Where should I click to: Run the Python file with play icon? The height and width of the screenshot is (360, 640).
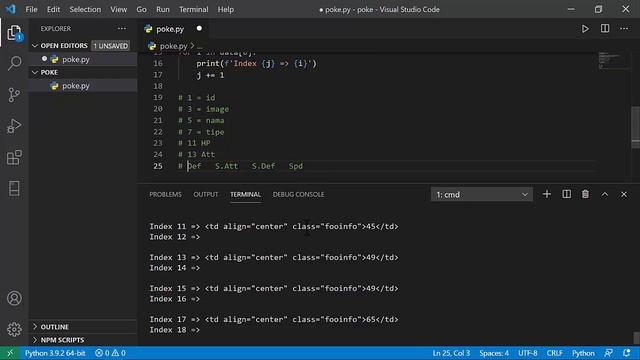[x=585, y=29]
